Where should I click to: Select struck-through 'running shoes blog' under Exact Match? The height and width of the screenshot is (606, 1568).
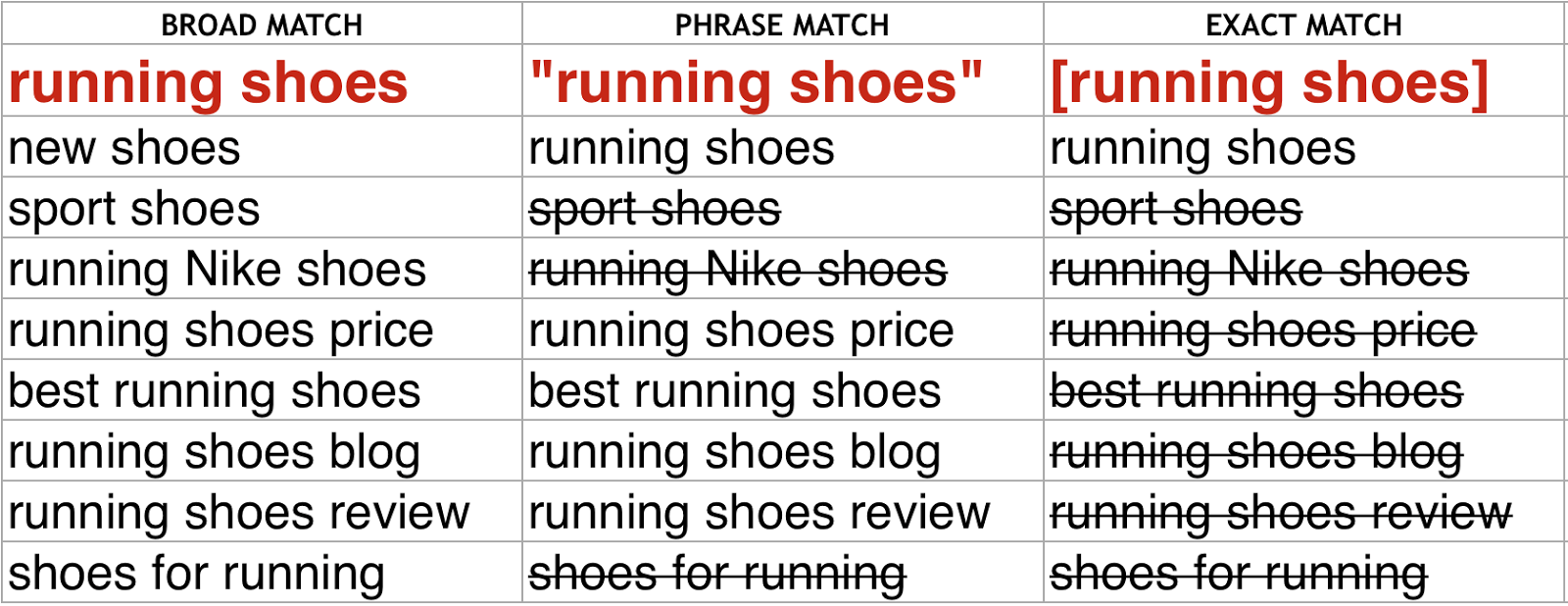(x=1256, y=452)
